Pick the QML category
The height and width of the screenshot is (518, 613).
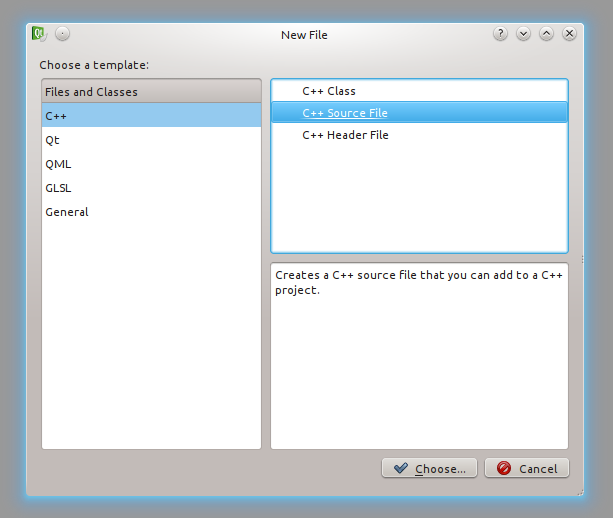58,164
